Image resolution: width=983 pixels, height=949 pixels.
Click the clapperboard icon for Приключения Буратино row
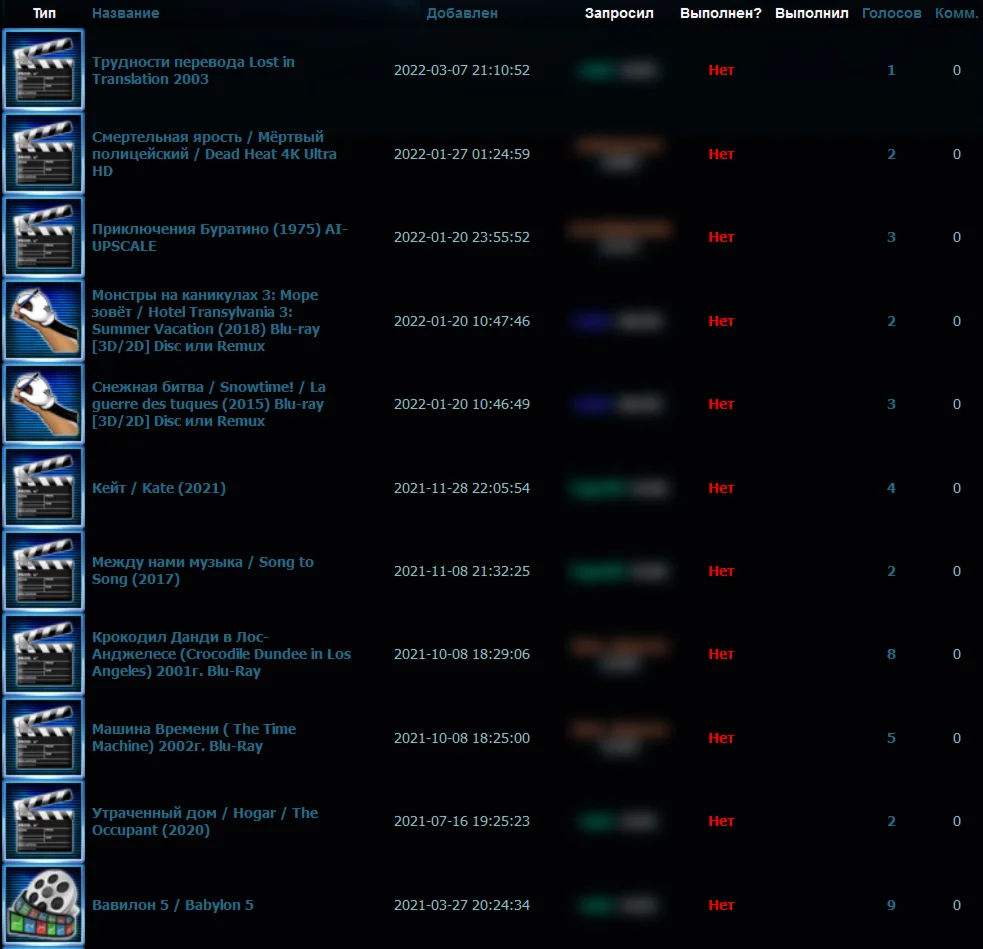point(43,237)
